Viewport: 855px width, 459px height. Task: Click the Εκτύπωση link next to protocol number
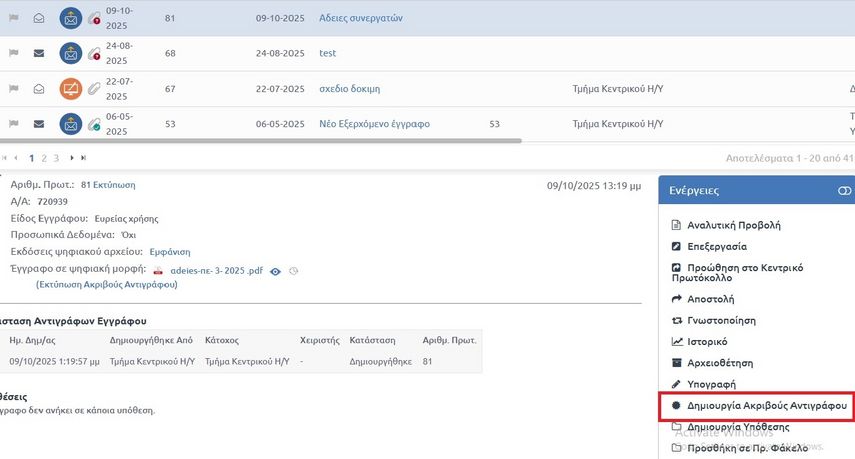pos(114,185)
